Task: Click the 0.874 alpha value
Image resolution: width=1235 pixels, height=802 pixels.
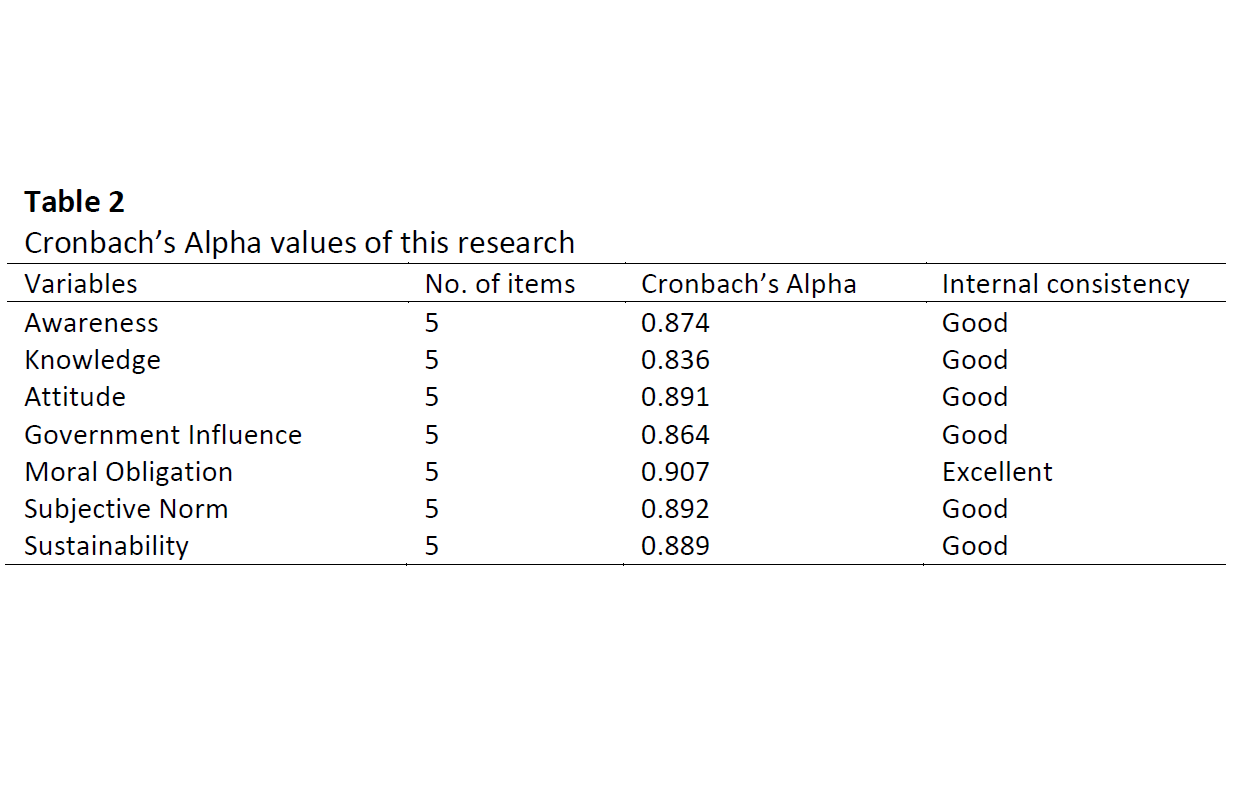Action: (675, 323)
